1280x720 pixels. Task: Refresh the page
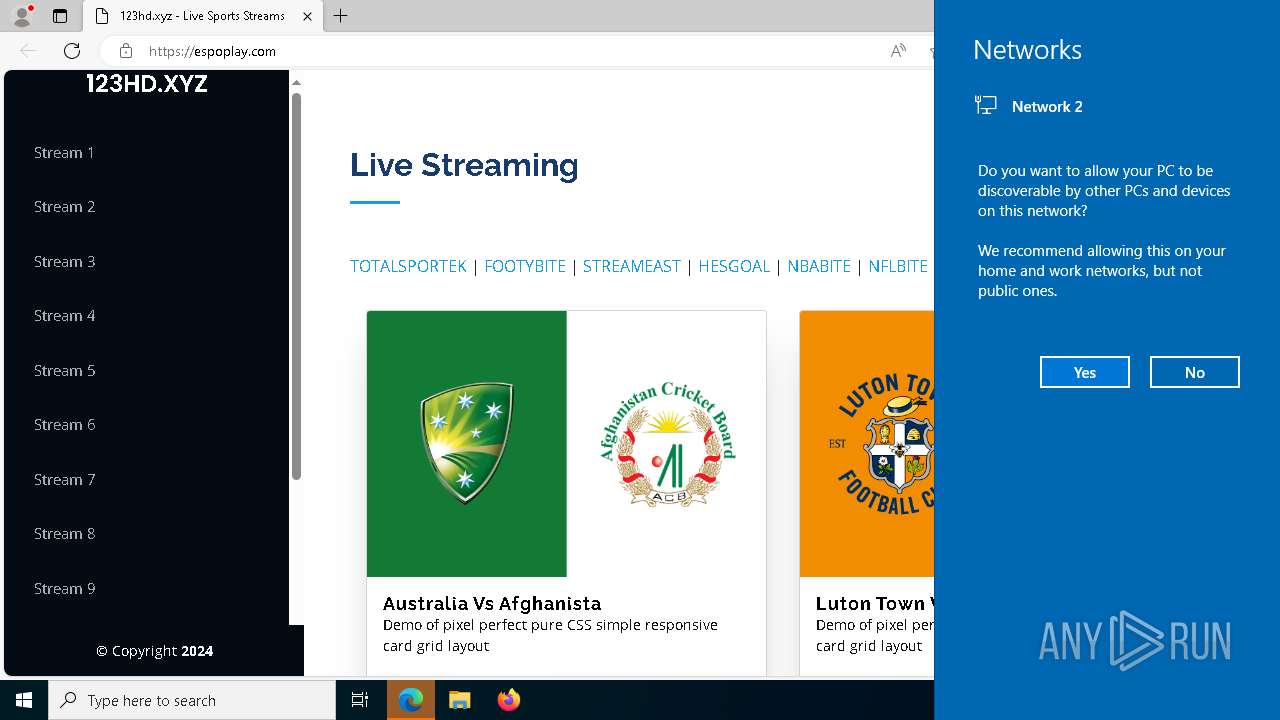(72, 51)
